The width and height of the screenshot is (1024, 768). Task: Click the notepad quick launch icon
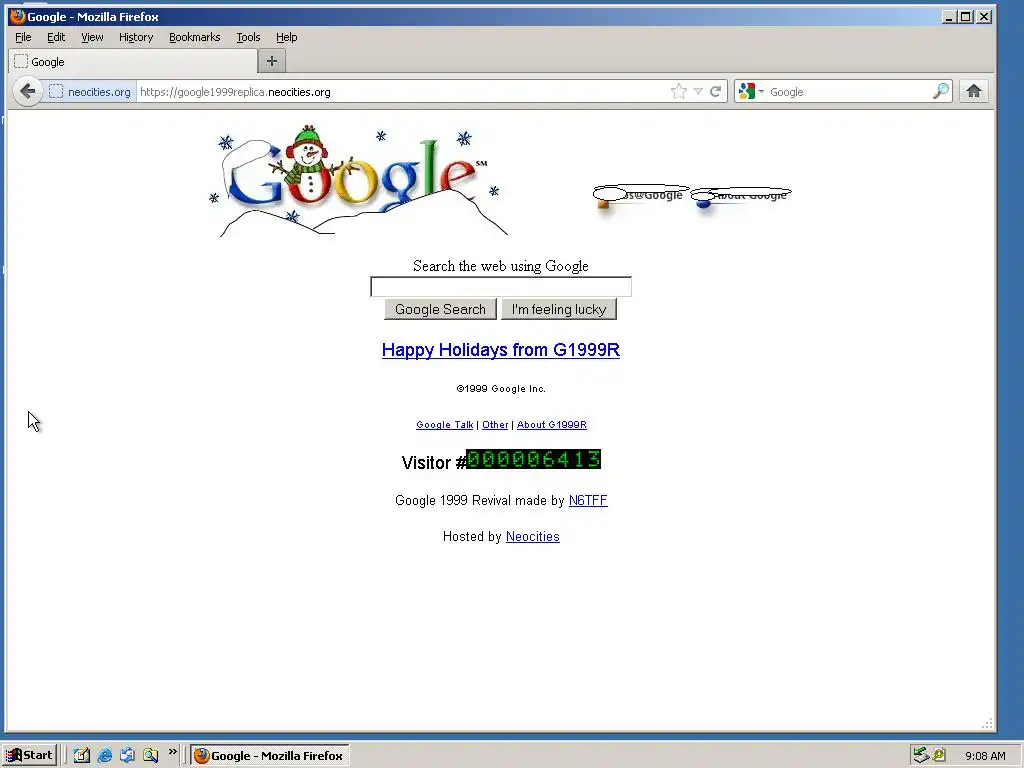pos(82,755)
